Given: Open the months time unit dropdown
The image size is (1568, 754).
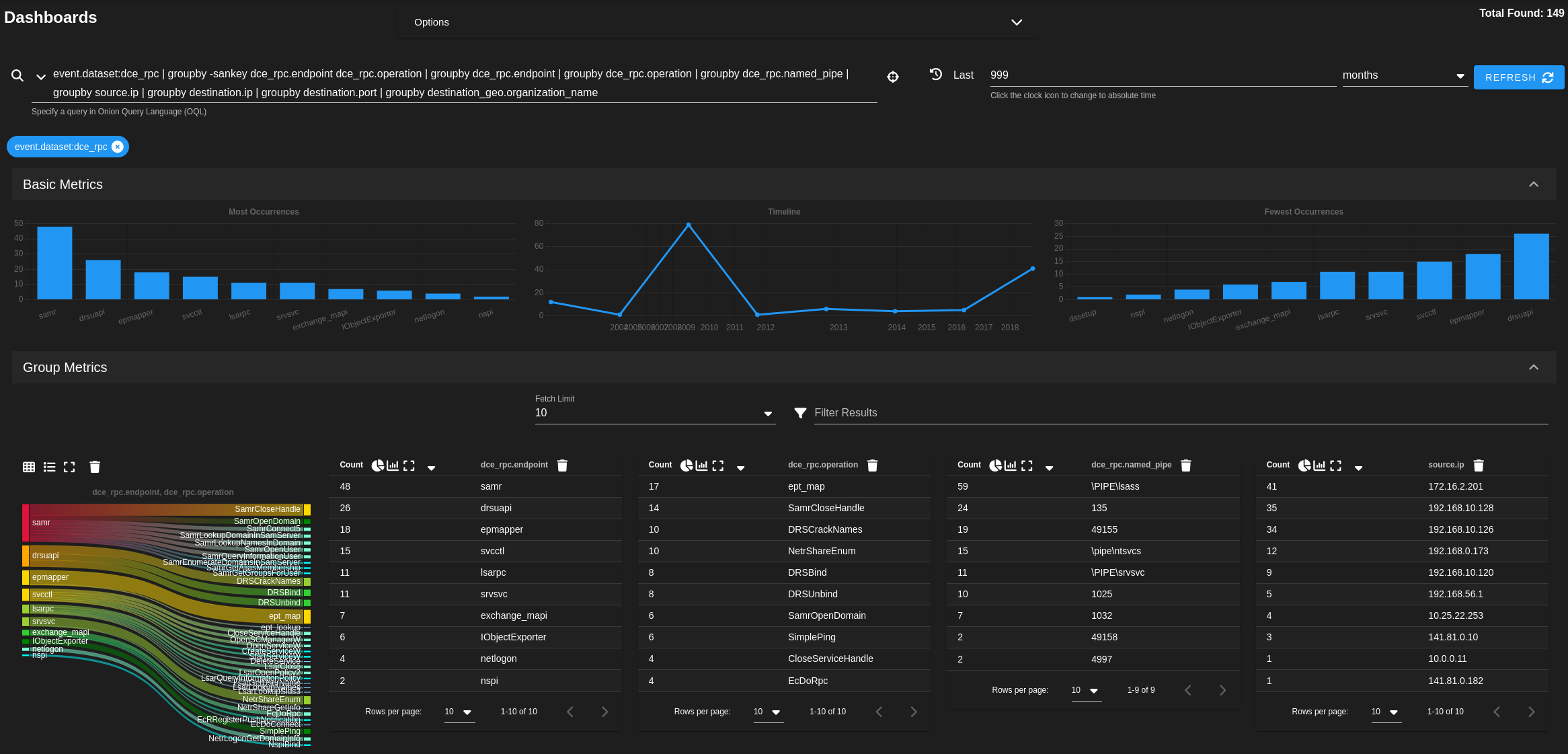Looking at the screenshot, I should [1460, 75].
